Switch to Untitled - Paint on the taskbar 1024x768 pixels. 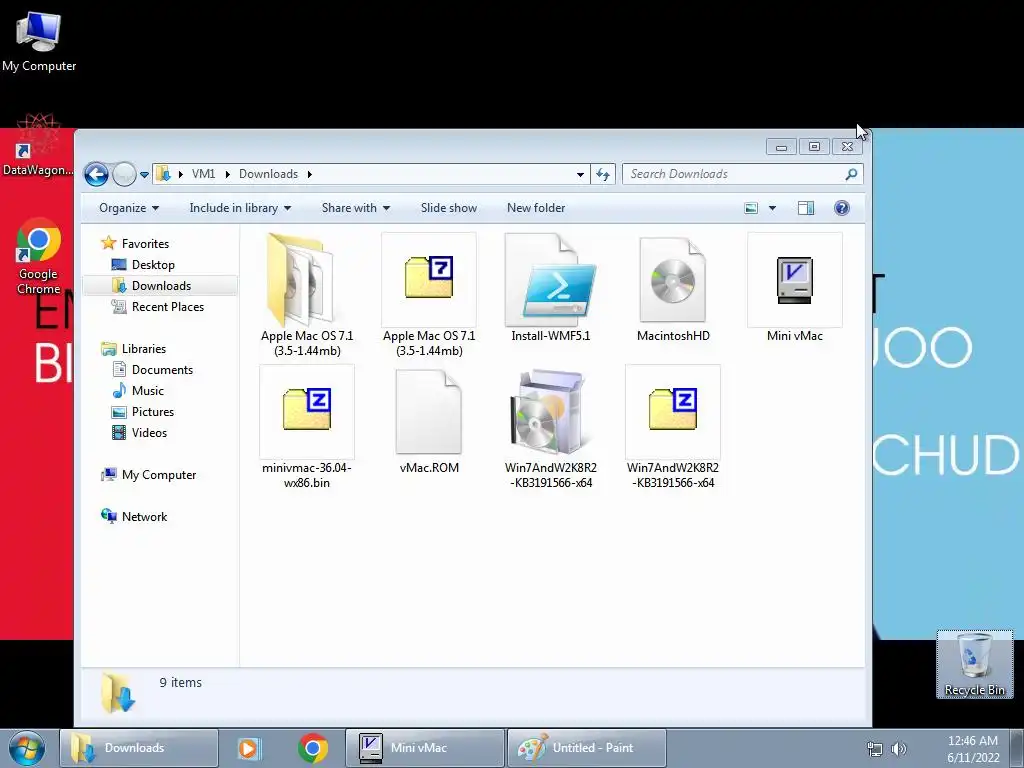[x=586, y=748]
